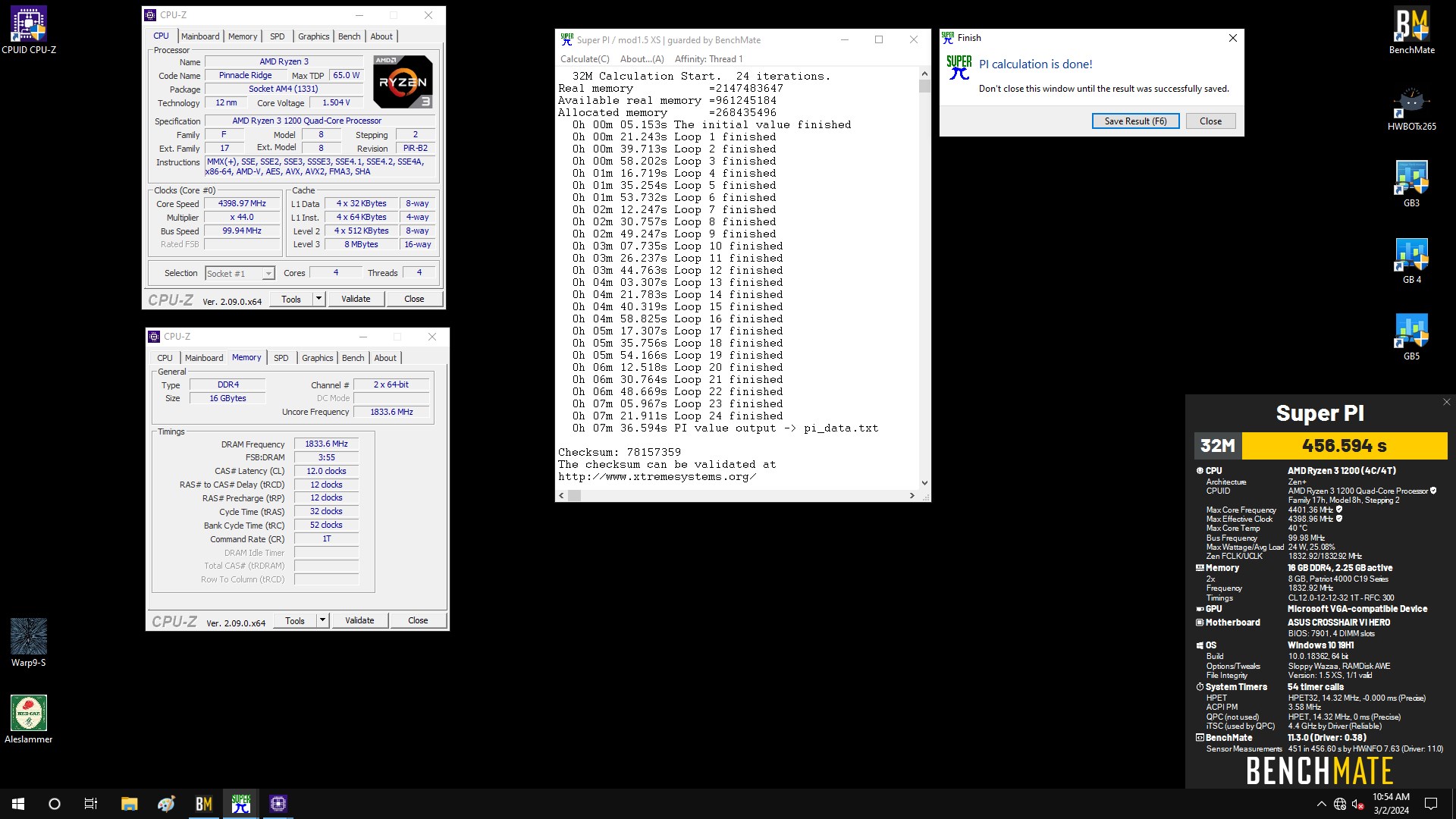Image resolution: width=1456 pixels, height=819 pixels.
Task: Launch the HWBOTx265 desktop icon
Action: (x=1411, y=108)
